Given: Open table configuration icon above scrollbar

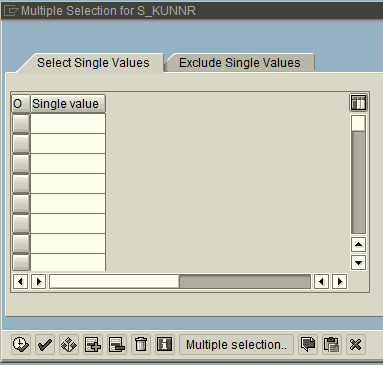Looking at the screenshot, I should tap(358, 102).
